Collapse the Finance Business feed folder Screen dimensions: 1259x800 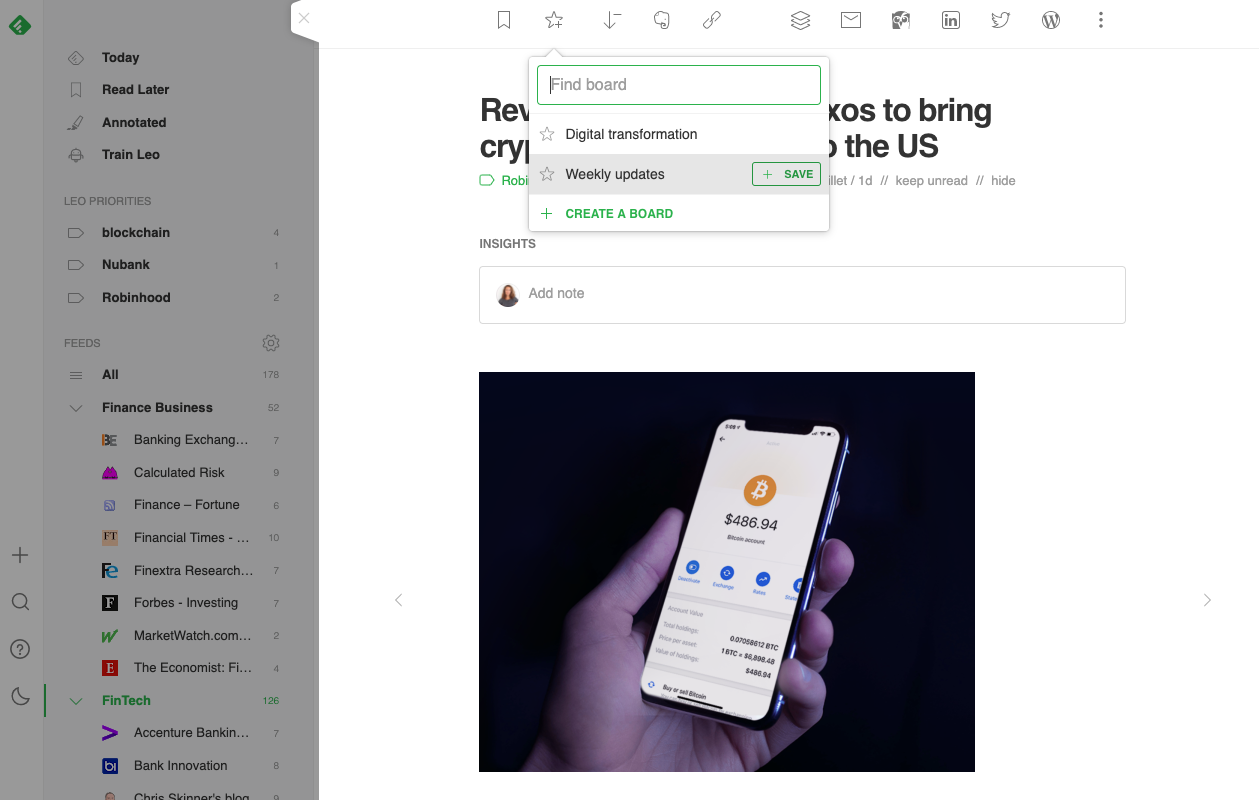click(x=76, y=408)
